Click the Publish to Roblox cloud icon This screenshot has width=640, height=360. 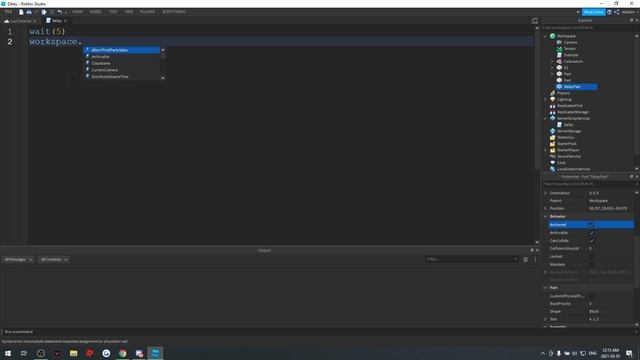point(29,12)
